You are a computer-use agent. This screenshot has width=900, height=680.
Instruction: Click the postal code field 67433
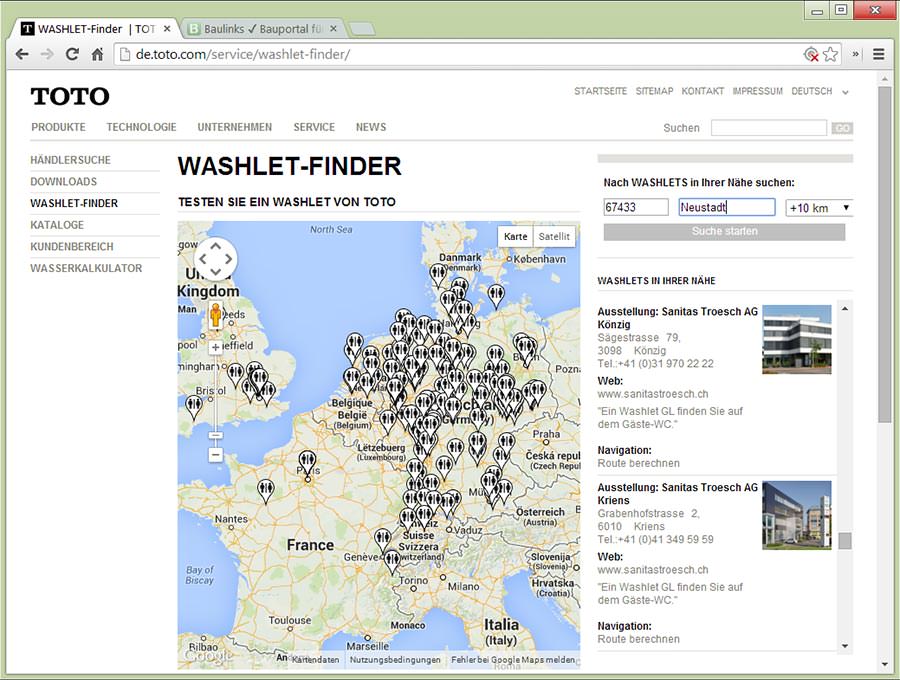pos(636,207)
